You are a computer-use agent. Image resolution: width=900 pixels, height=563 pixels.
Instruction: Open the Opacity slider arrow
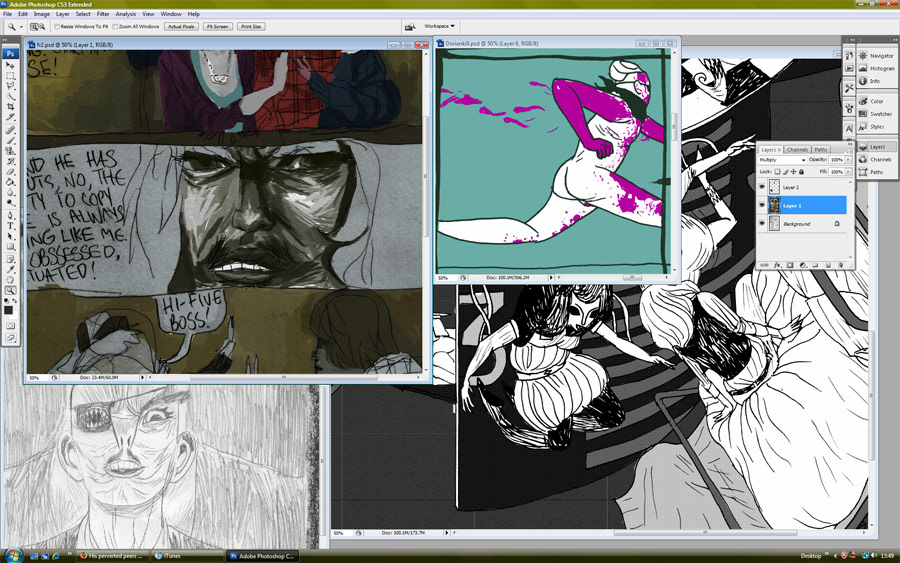tap(848, 160)
